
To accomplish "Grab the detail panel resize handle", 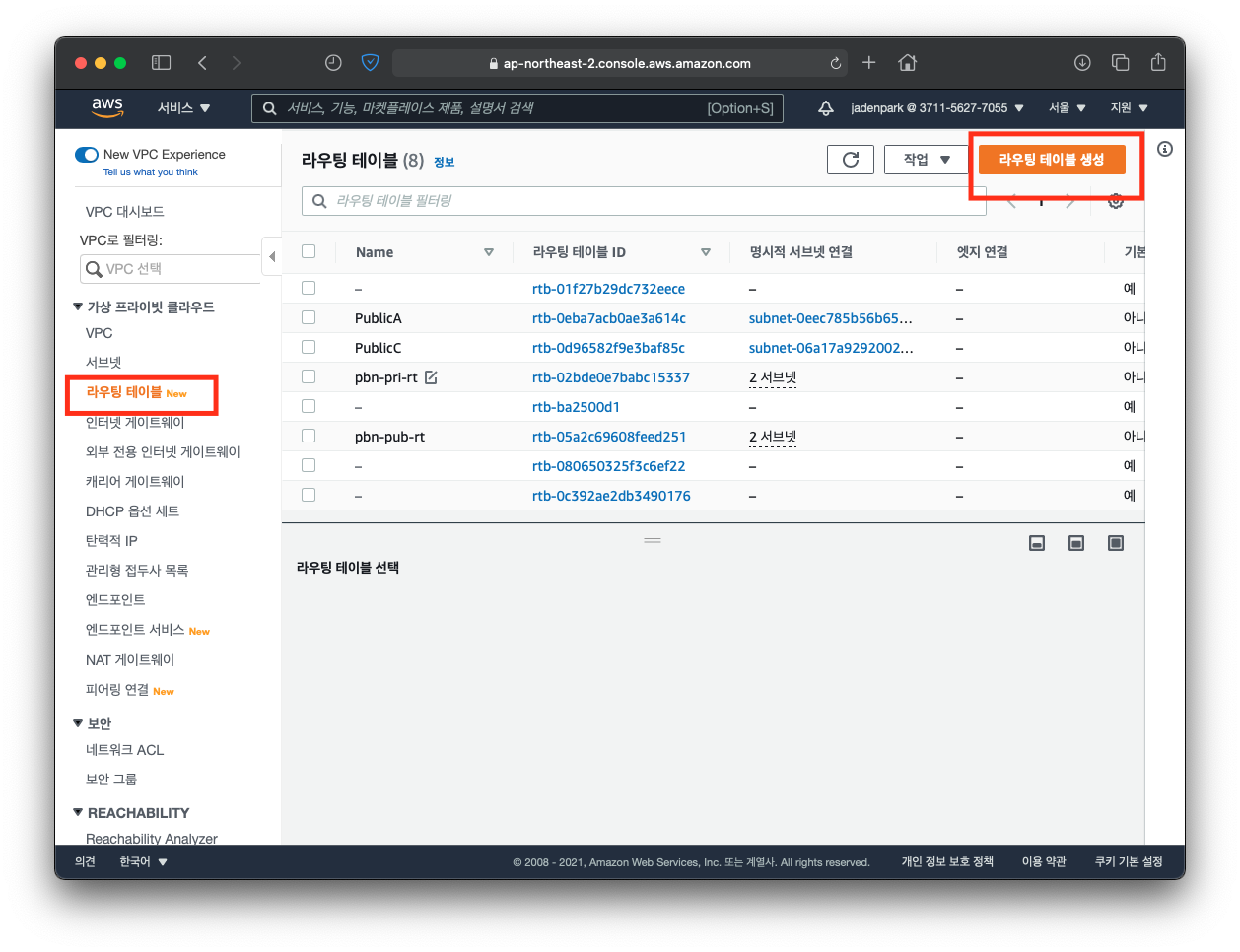I will click(653, 540).
